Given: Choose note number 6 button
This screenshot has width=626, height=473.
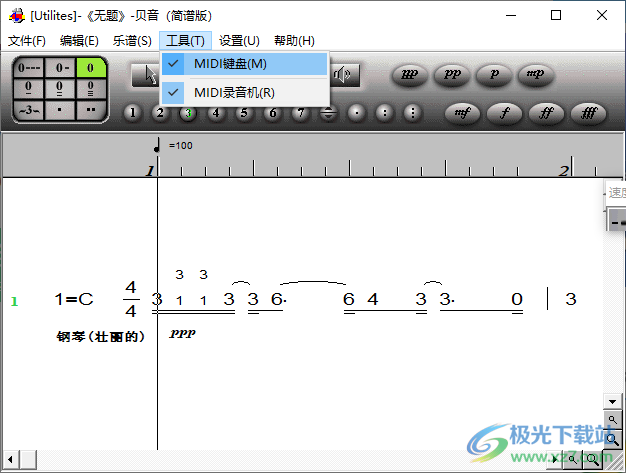Looking at the screenshot, I should [x=272, y=113].
